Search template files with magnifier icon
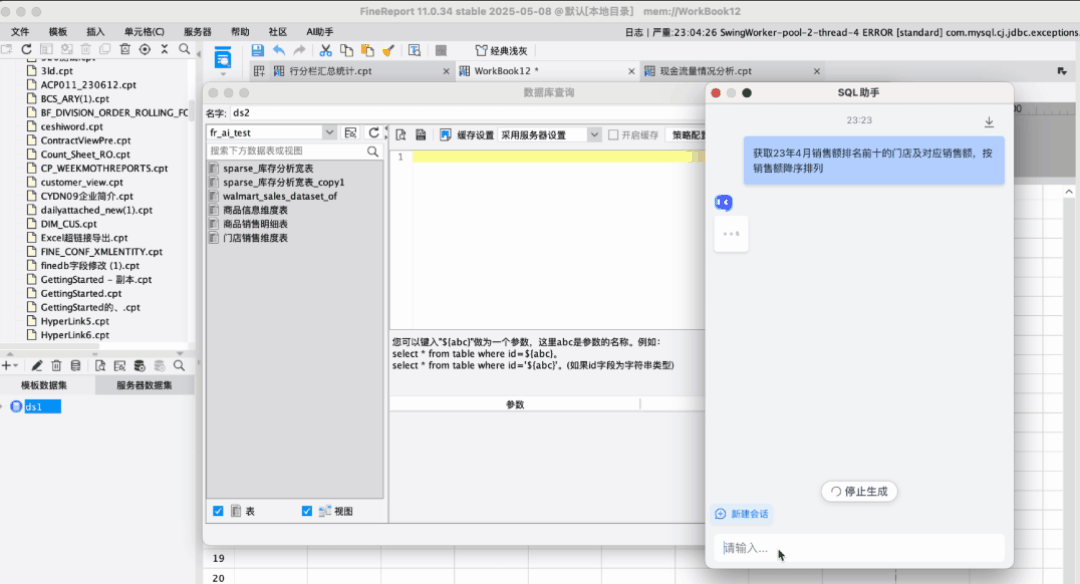 click(185, 49)
